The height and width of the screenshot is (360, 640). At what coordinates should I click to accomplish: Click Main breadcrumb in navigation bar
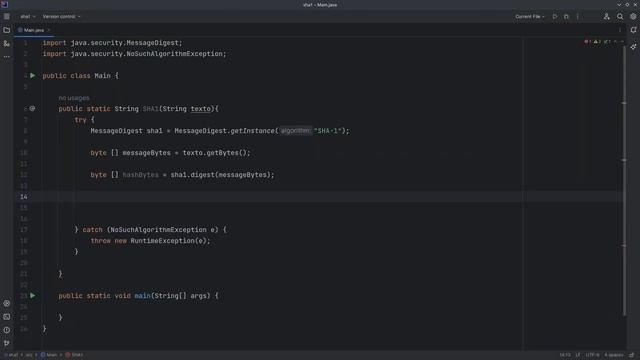click(x=49, y=355)
